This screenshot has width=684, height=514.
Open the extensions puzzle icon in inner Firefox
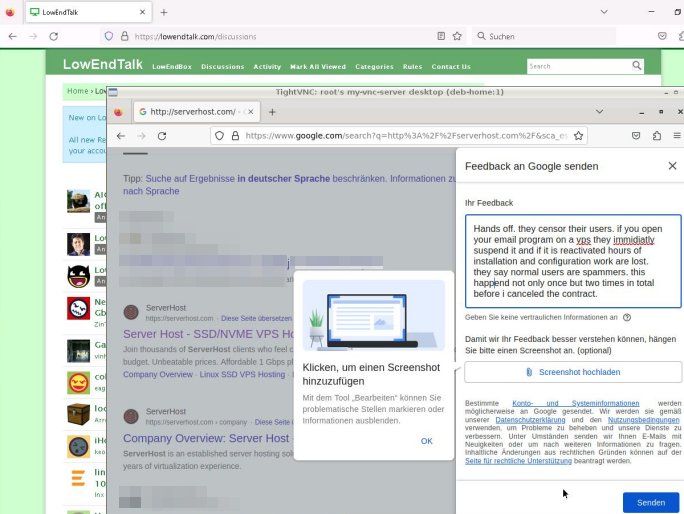tap(657, 135)
